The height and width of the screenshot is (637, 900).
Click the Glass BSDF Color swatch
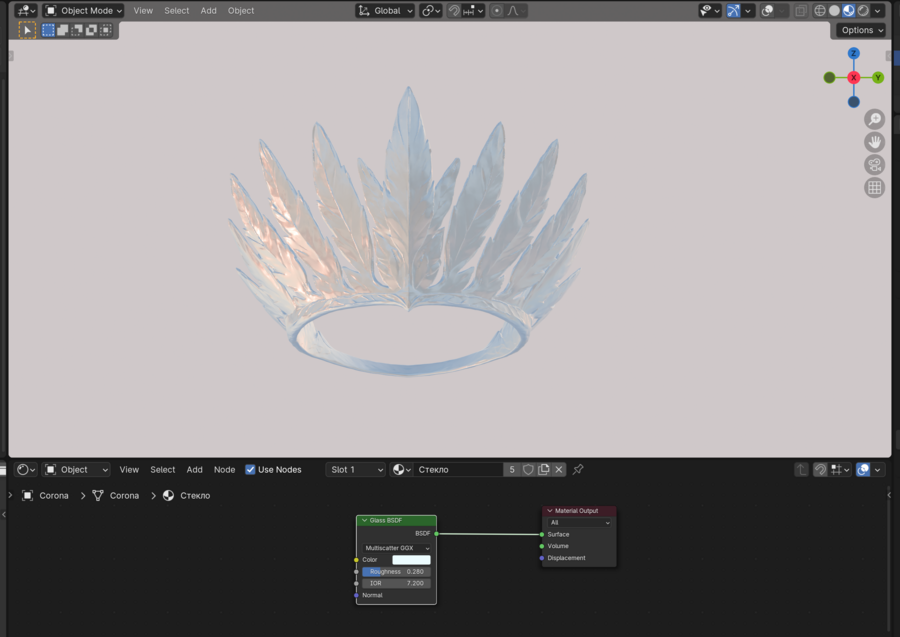(x=411, y=560)
